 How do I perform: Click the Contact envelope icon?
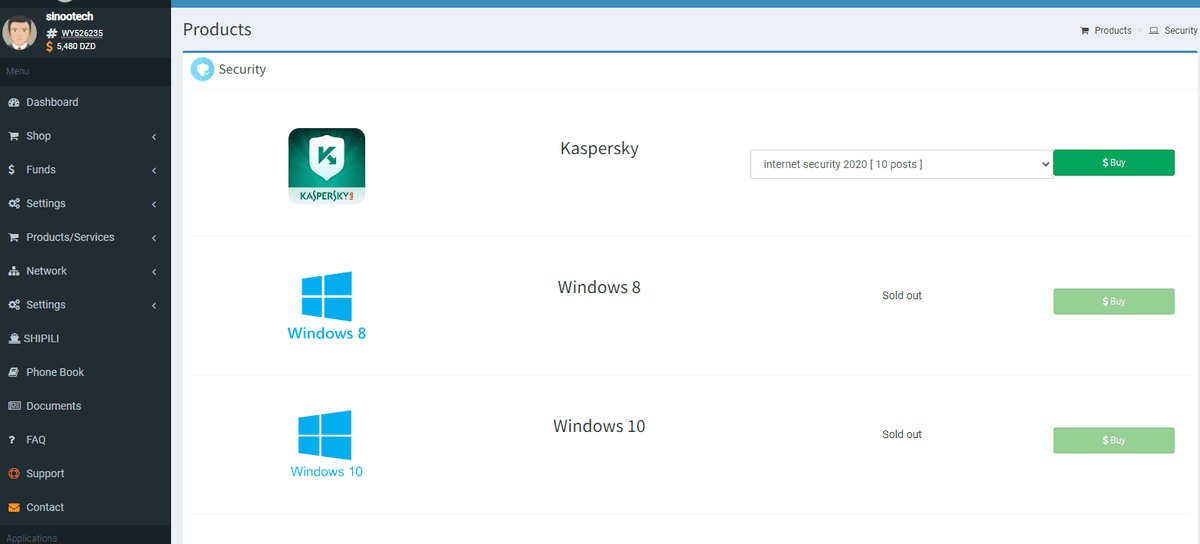(14, 507)
